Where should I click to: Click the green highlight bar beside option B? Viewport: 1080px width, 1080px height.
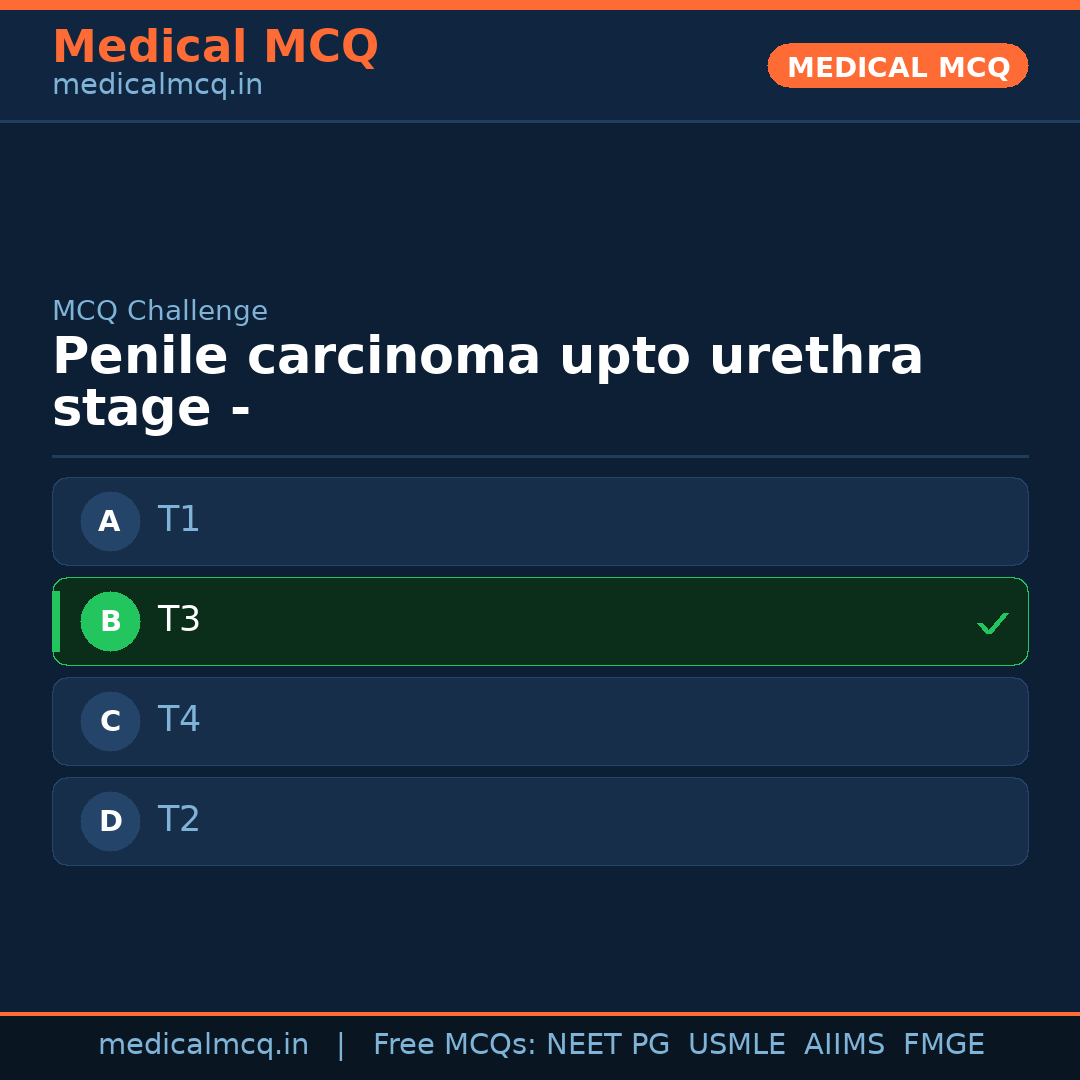click(56, 621)
